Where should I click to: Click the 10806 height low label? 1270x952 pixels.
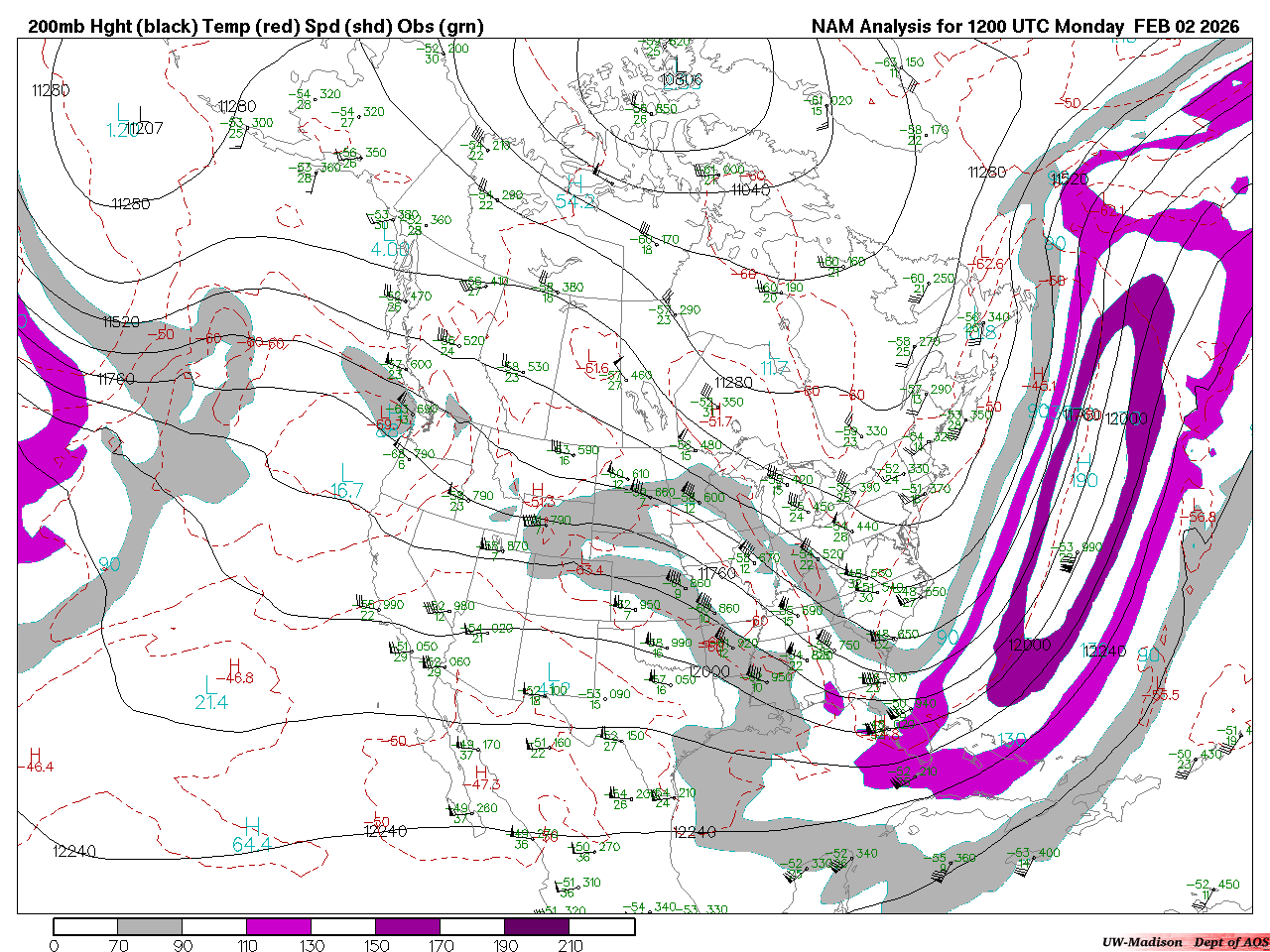click(682, 79)
